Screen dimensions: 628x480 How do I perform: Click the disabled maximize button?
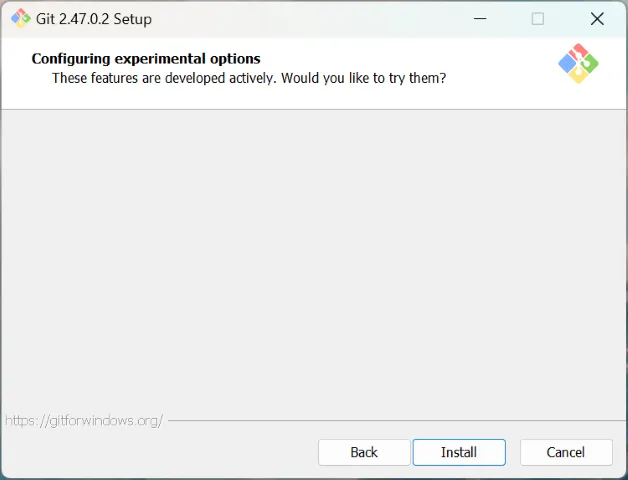537,18
